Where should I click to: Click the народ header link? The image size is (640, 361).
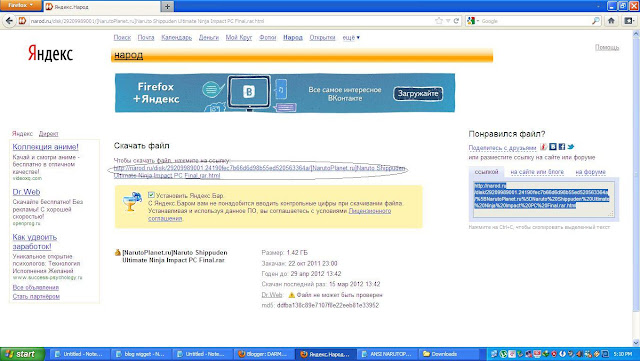tap(129, 55)
